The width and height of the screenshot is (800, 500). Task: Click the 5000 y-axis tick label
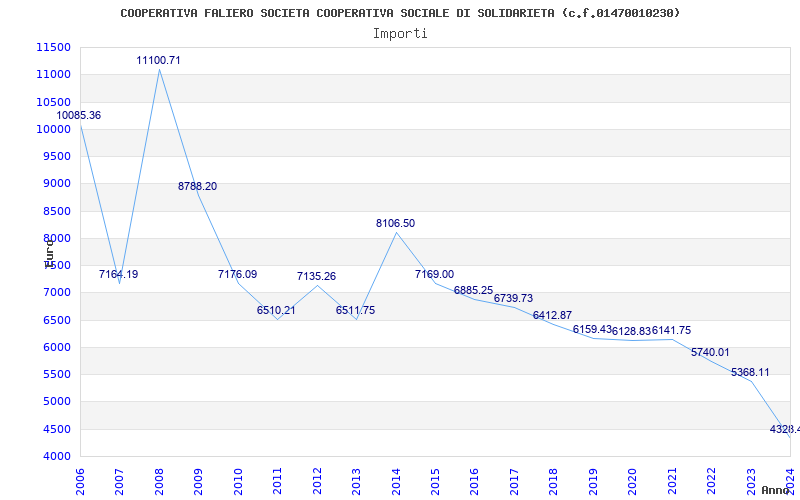[x=56, y=402]
